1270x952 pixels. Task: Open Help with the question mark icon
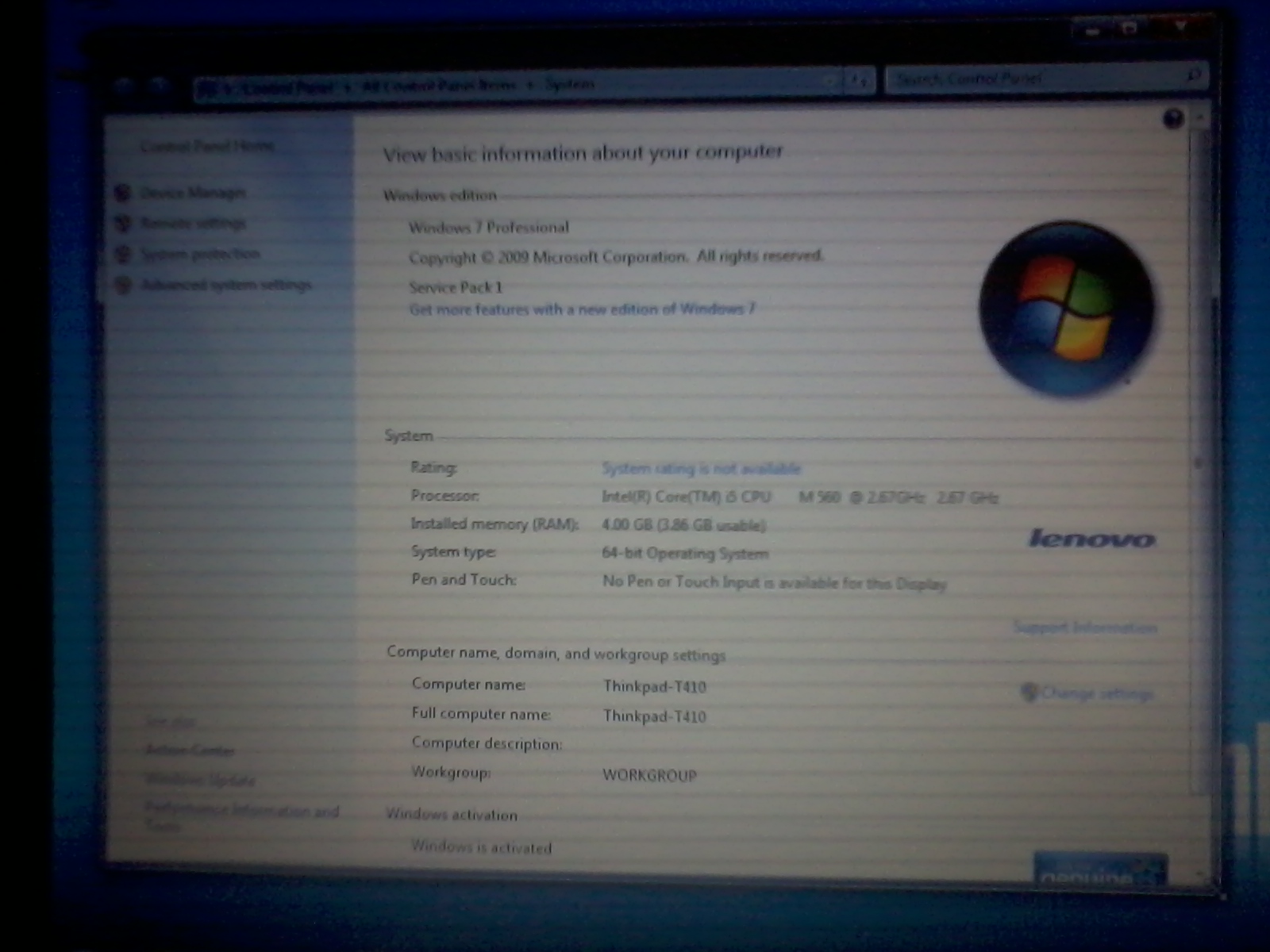[1172, 119]
